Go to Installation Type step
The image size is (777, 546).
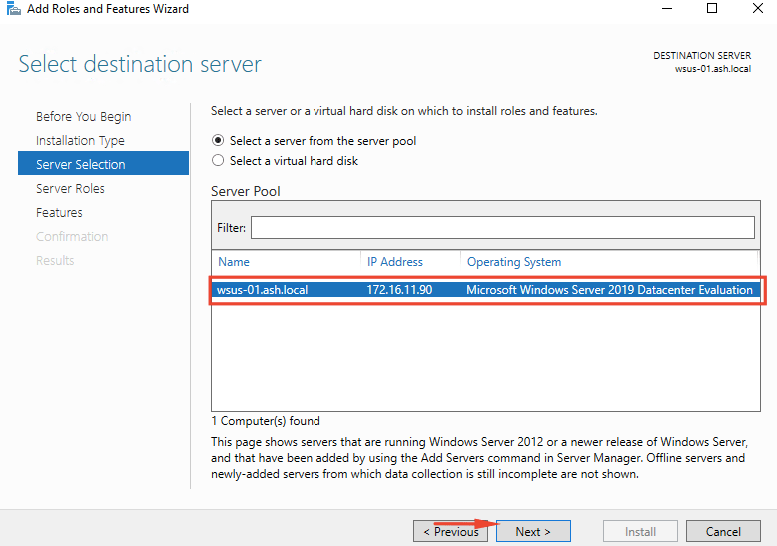[x=80, y=141]
